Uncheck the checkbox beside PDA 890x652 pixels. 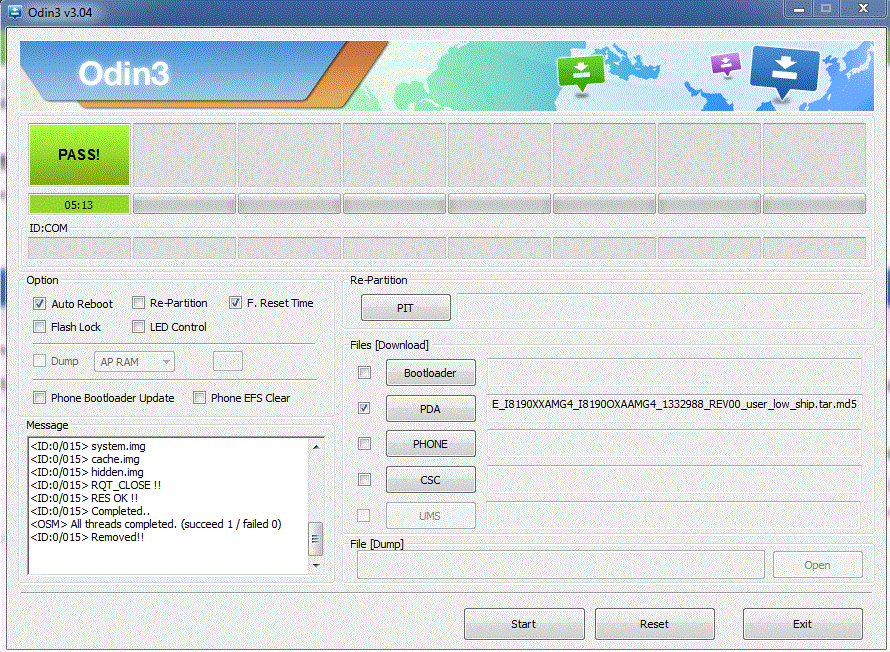point(364,408)
